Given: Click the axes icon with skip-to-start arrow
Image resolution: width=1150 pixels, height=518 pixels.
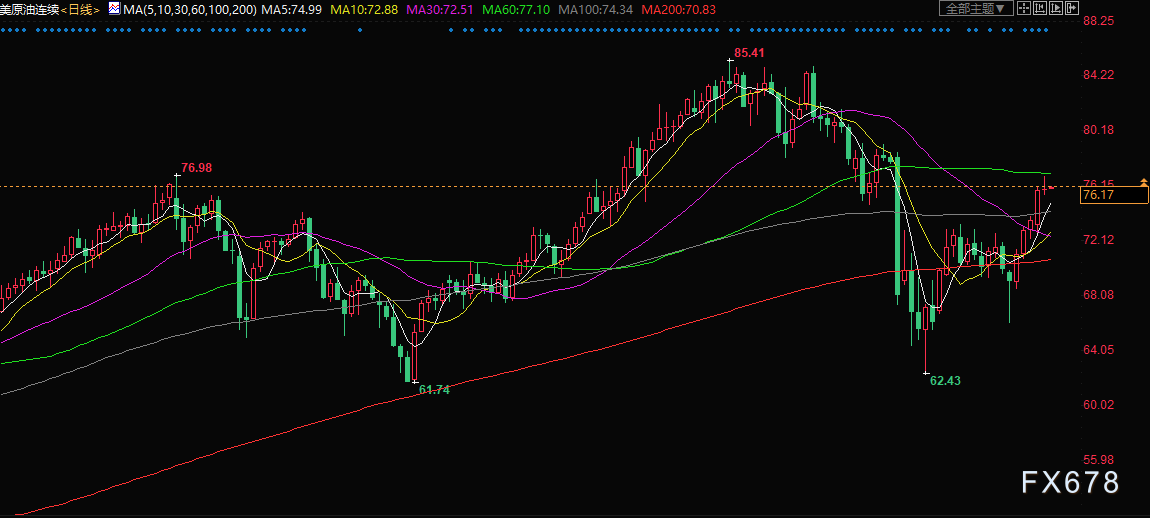Looking at the screenshot, I should coord(1040,8).
